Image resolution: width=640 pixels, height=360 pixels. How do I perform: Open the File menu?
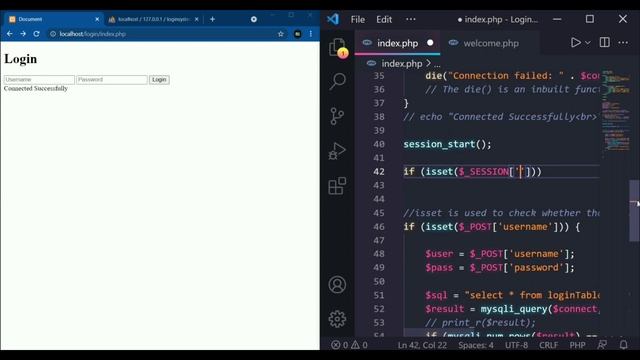click(x=358, y=19)
